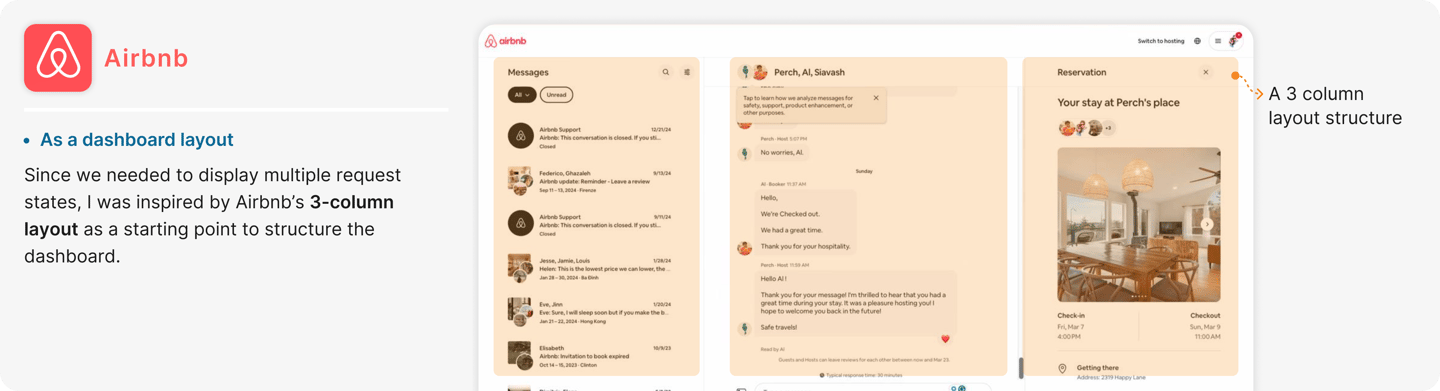Screen dimensions: 1440x391
Task: Click Switch to hosting link
Action: click(x=1161, y=41)
